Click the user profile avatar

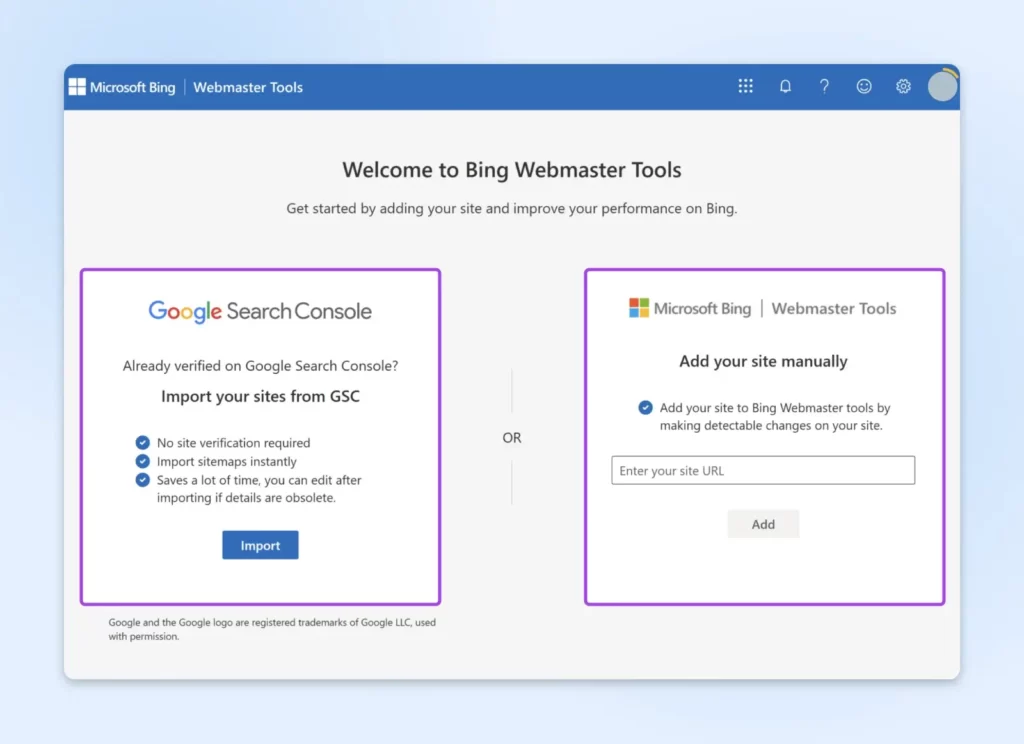click(942, 87)
